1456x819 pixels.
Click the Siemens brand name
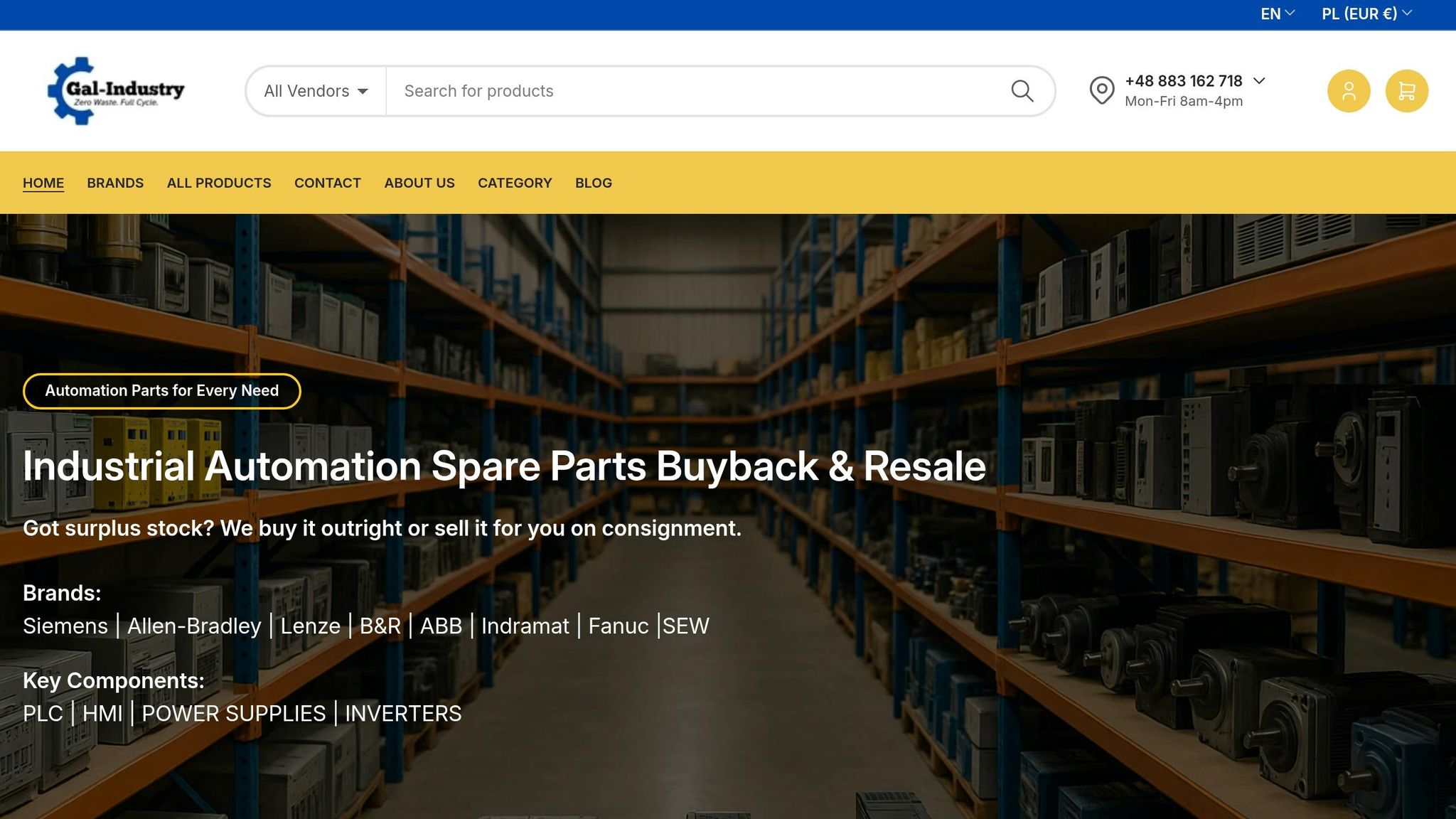65,626
